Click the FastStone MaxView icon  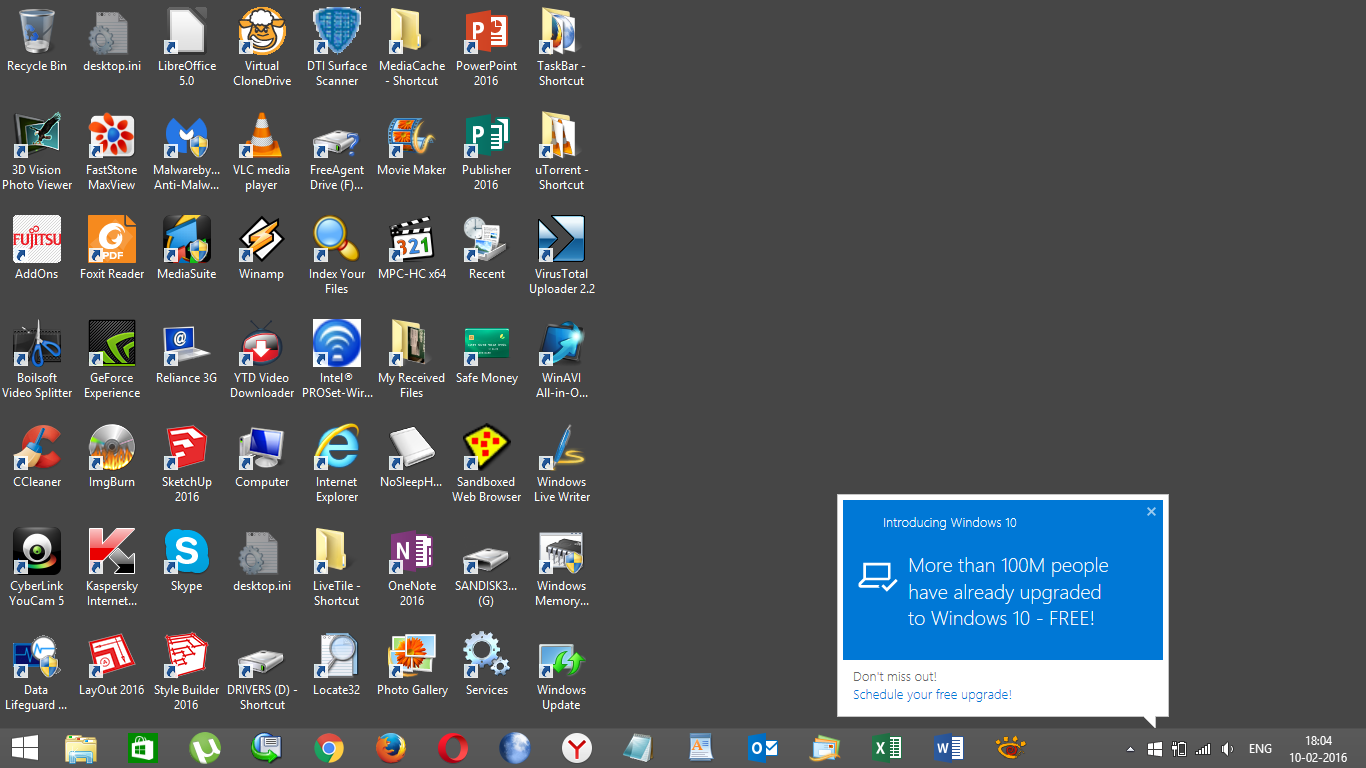tap(112, 136)
